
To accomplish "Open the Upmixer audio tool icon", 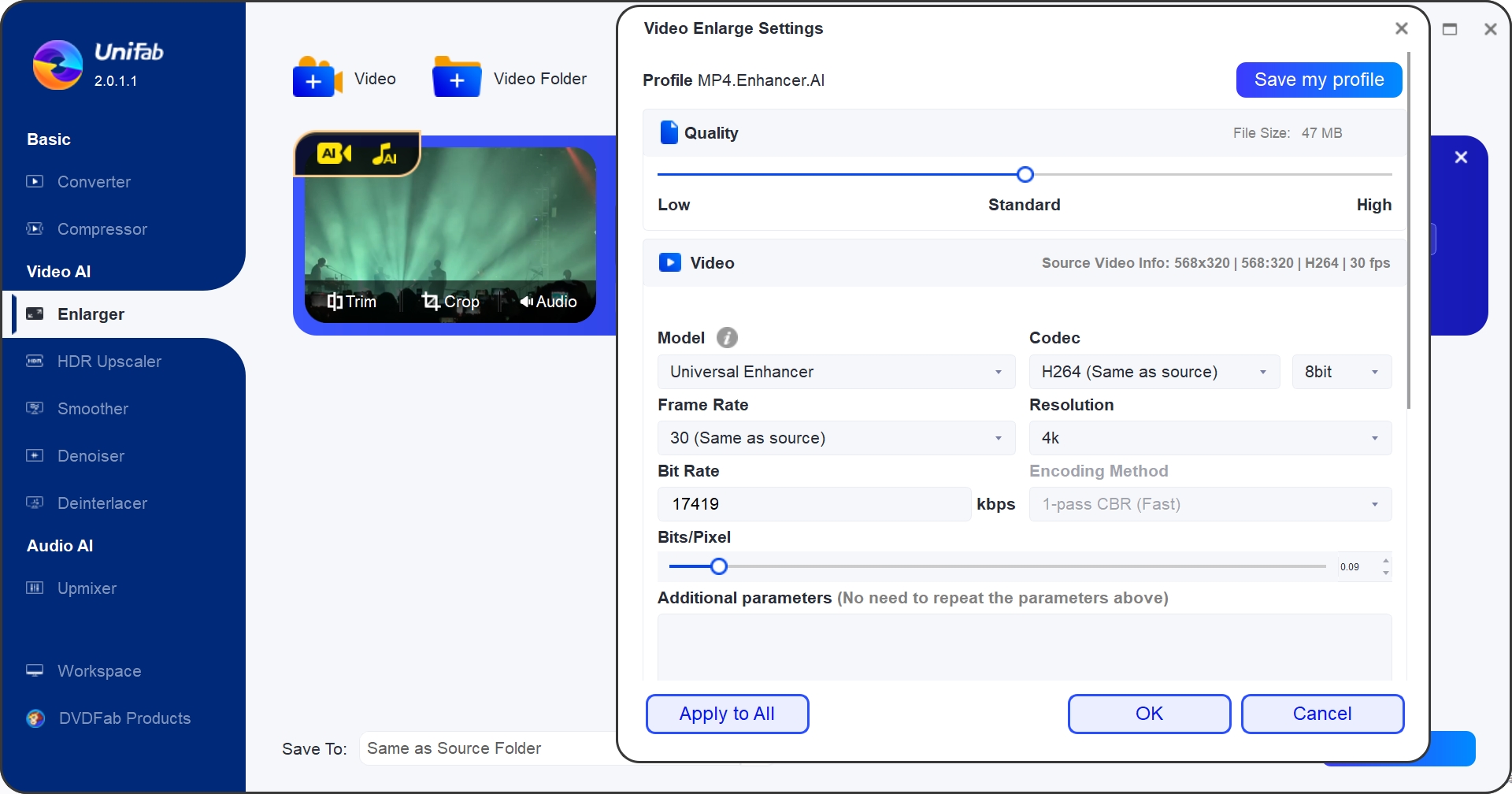I will tap(35, 588).
